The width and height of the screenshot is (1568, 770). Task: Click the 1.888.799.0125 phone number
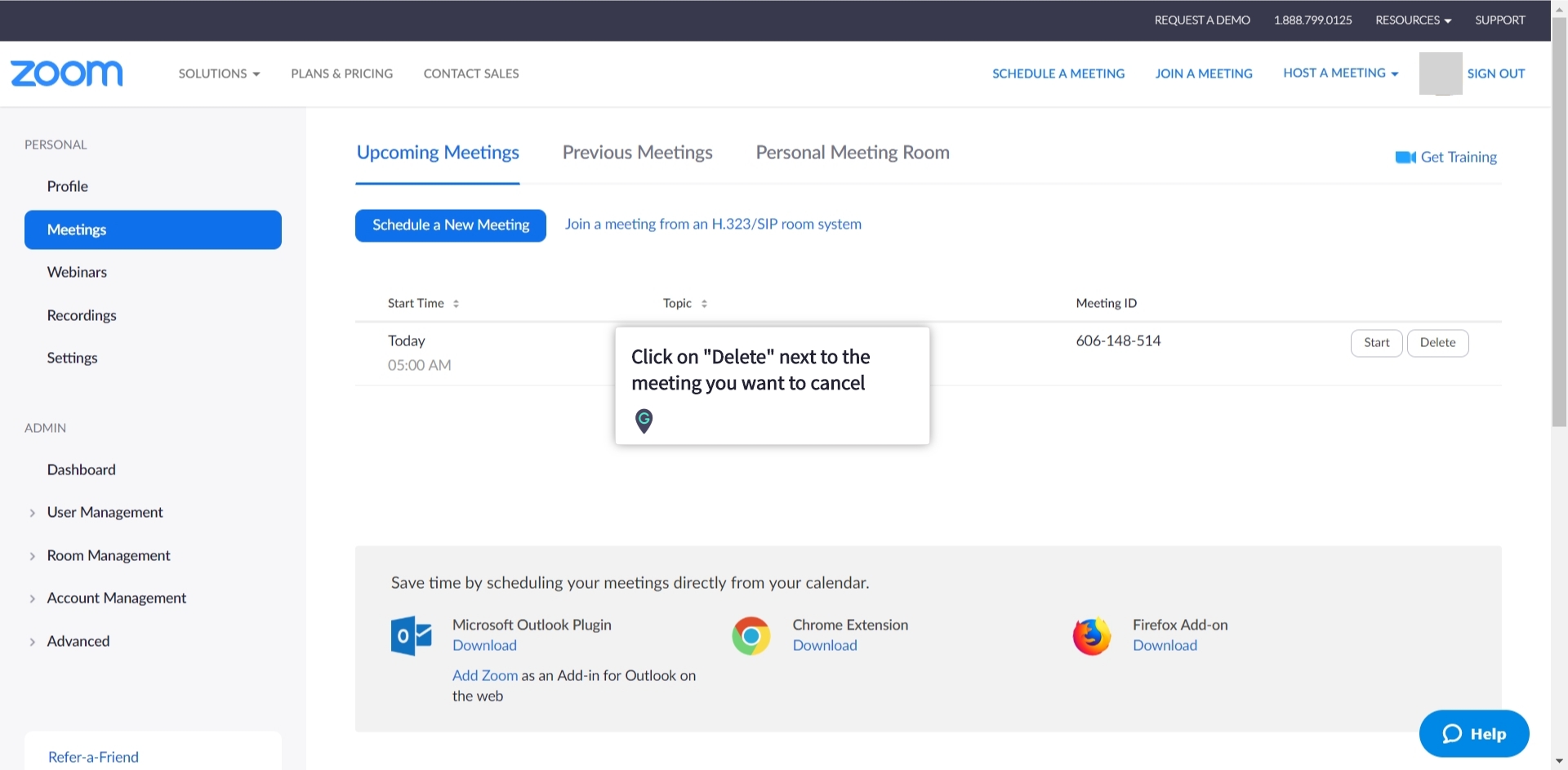(x=1313, y=20)
